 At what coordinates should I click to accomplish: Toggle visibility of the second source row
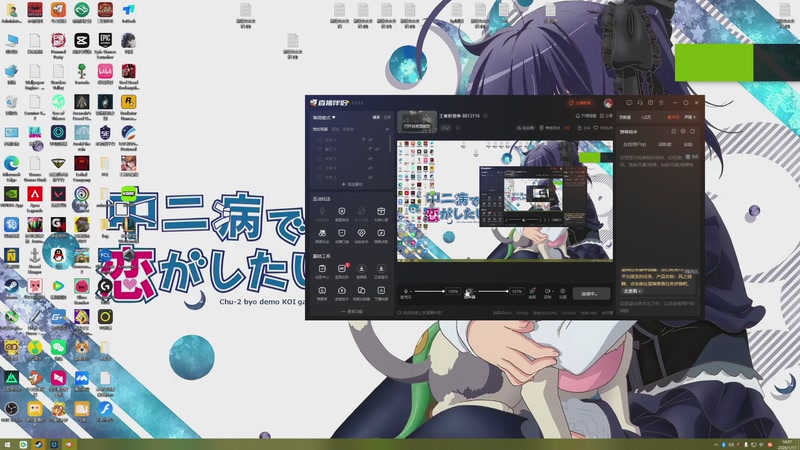[377, 149]
